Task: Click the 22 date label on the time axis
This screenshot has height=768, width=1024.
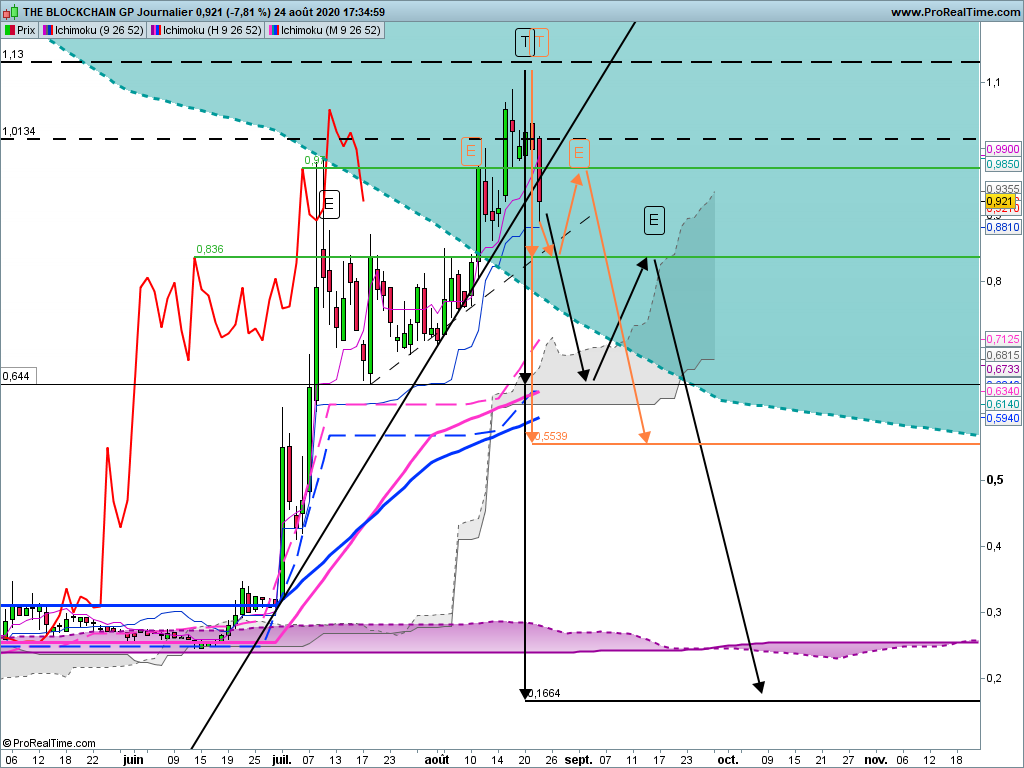Action: coord(93,760)
